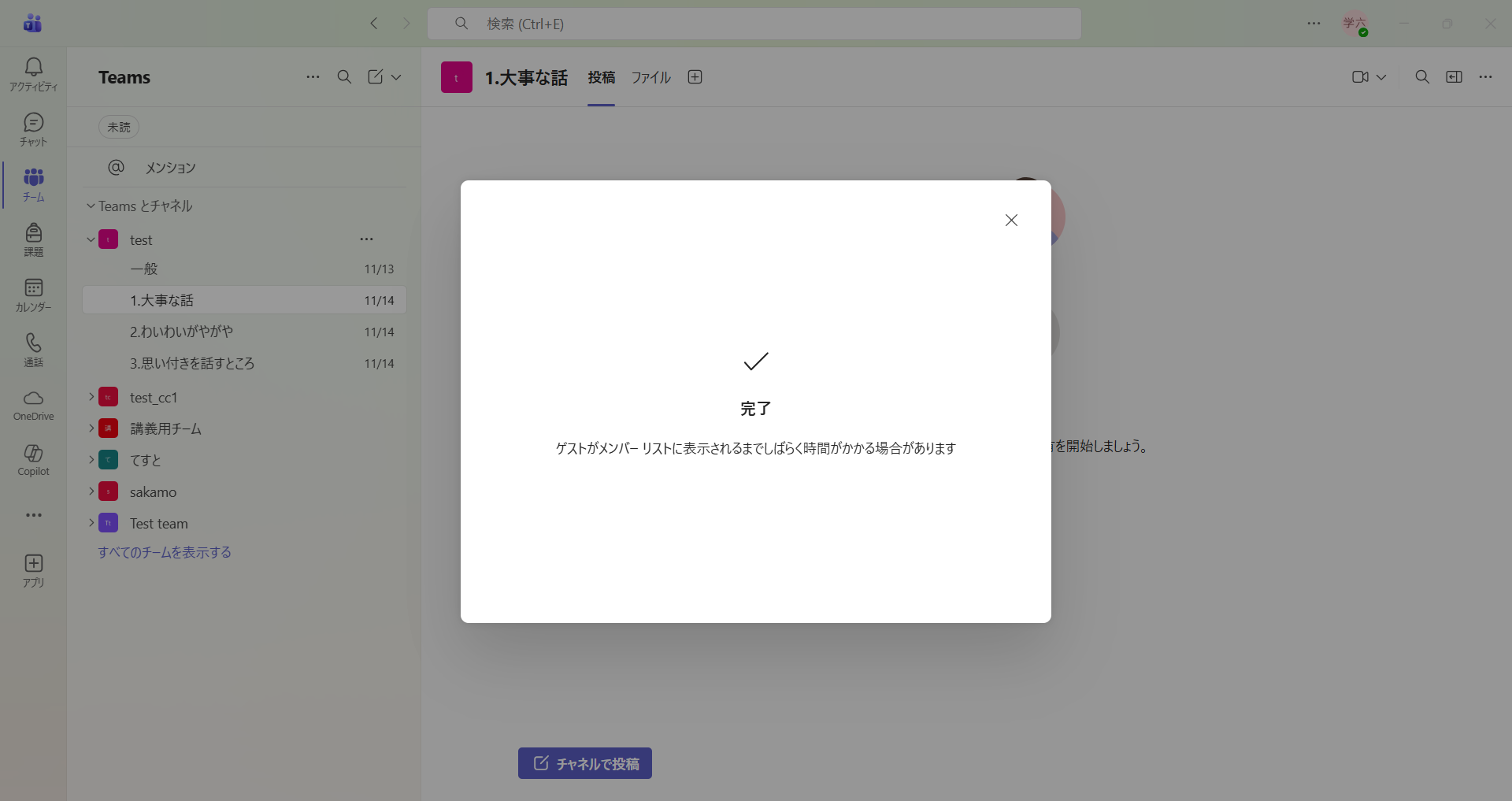1512x801 pixels.
Task: Open OneDrive from the sidebar
Action: point(33,405)
